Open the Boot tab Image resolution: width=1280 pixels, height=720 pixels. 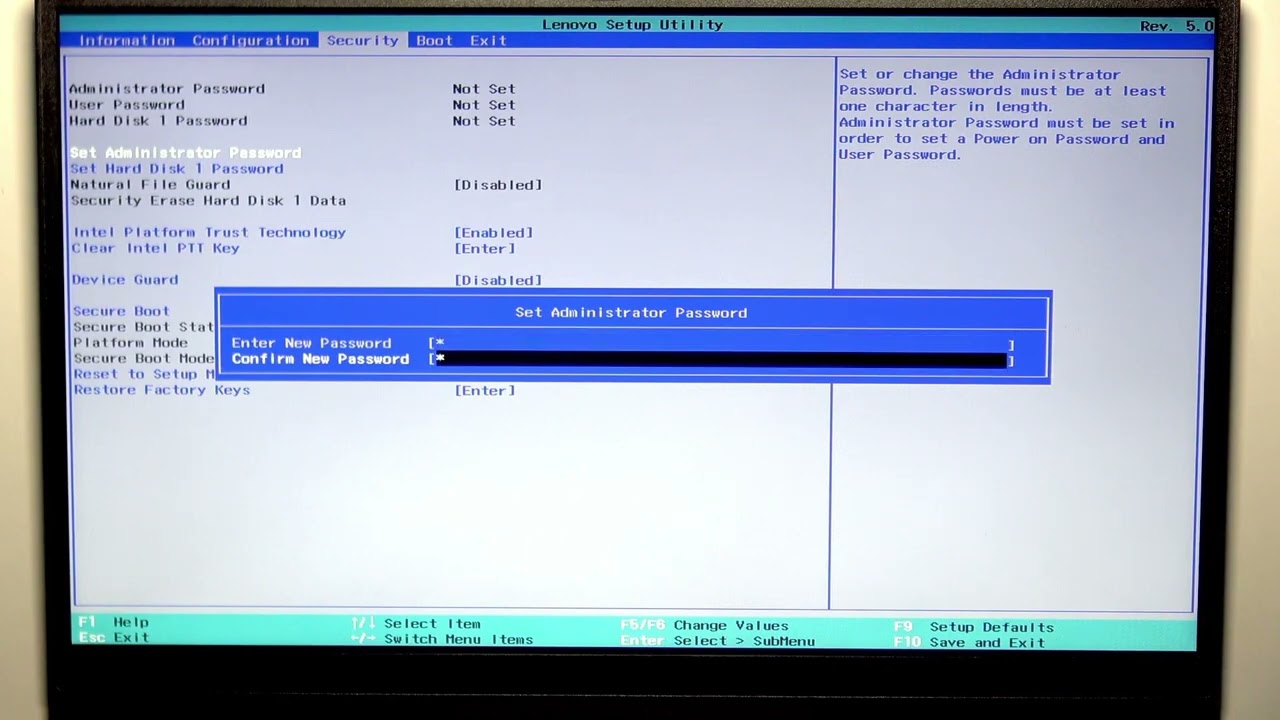[435, 40]
